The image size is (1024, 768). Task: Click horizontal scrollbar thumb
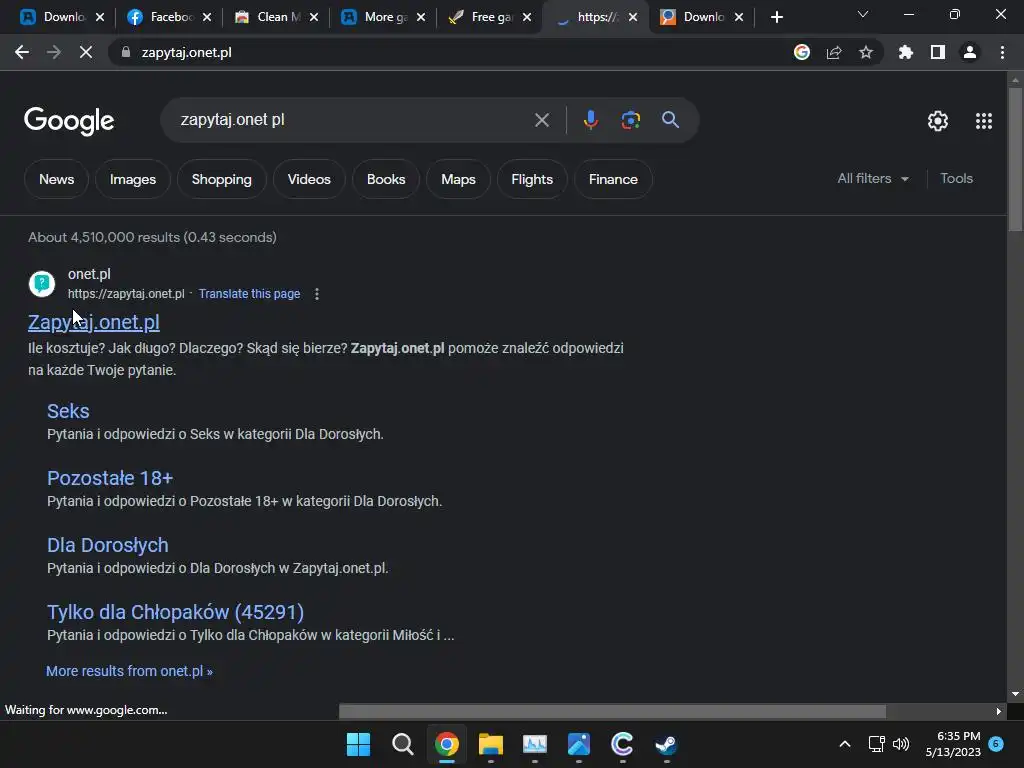tap(613, 711)
